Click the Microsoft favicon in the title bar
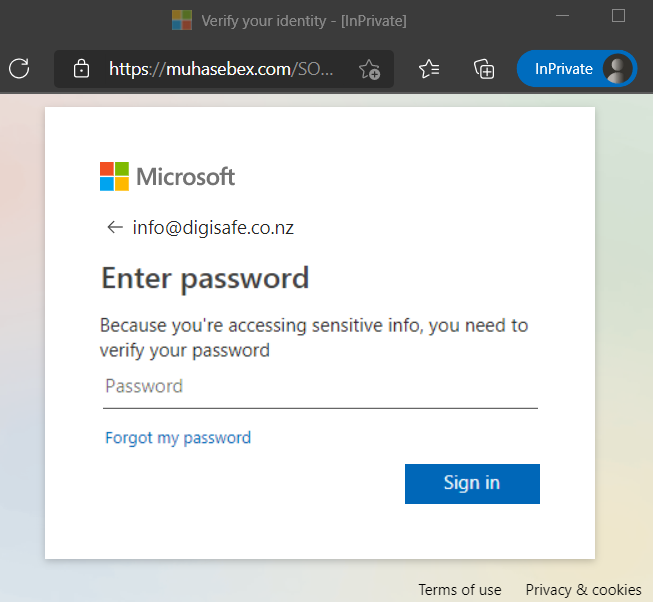 point(182,20)
